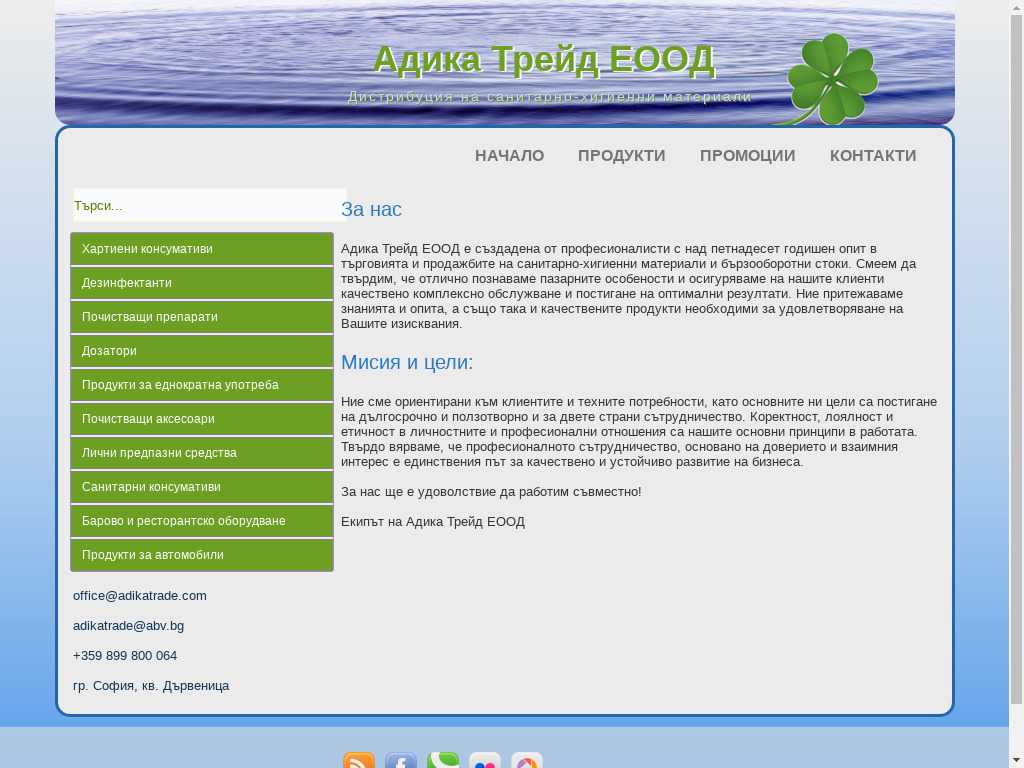Click text Екипът на Адика Трейд ЕООД
Screen dimensions: 1024x768
coord(433,522)
